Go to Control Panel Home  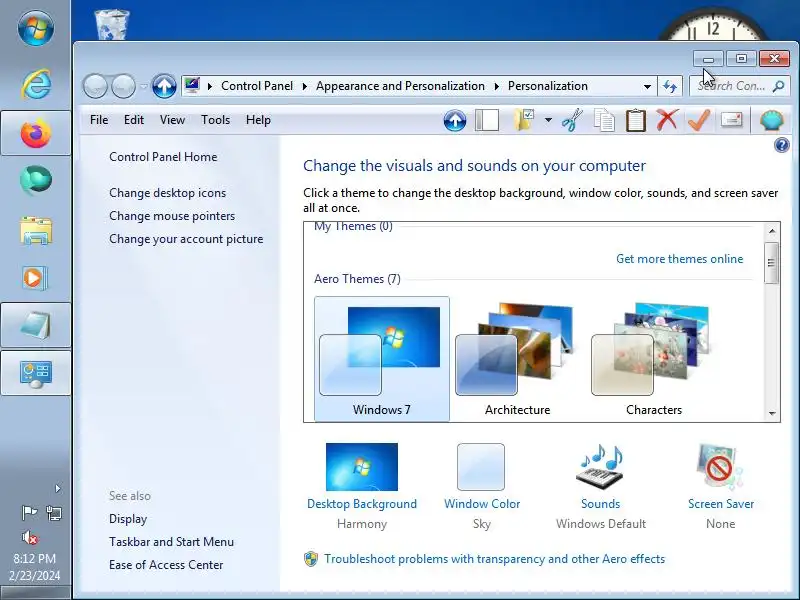[163, 157]
